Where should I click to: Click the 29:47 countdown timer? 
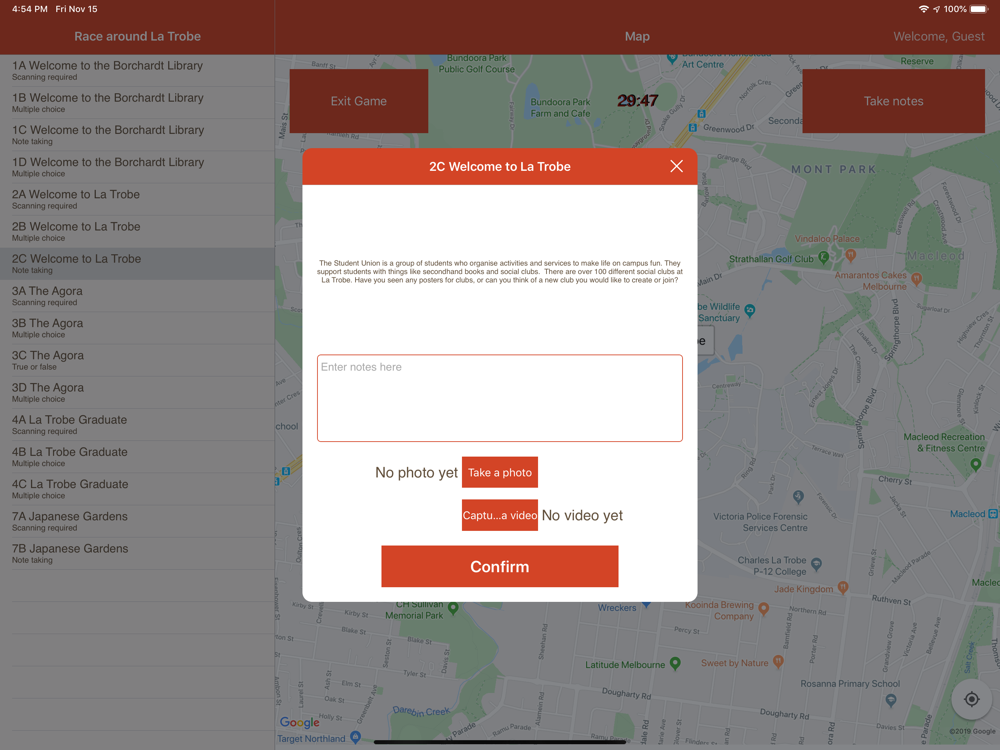[637, 100]
